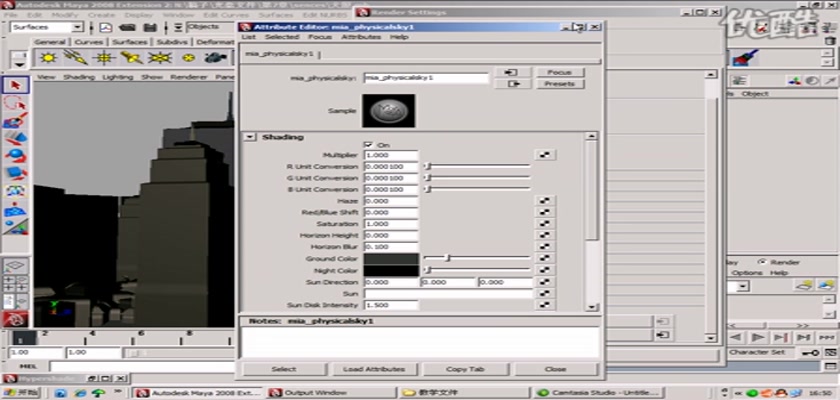Select the arrow Select tool in toolbox
This screenshot has width=840, height=400.
(x=15, y=85)
